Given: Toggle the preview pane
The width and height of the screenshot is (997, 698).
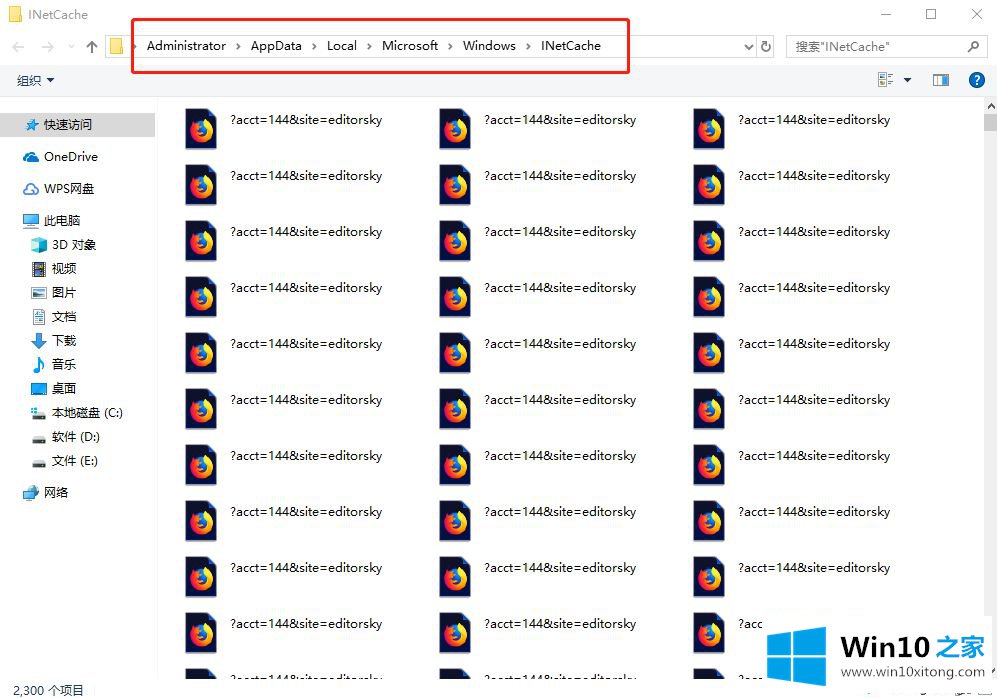Looking at the screenshot, I should [x=940, y=80].
